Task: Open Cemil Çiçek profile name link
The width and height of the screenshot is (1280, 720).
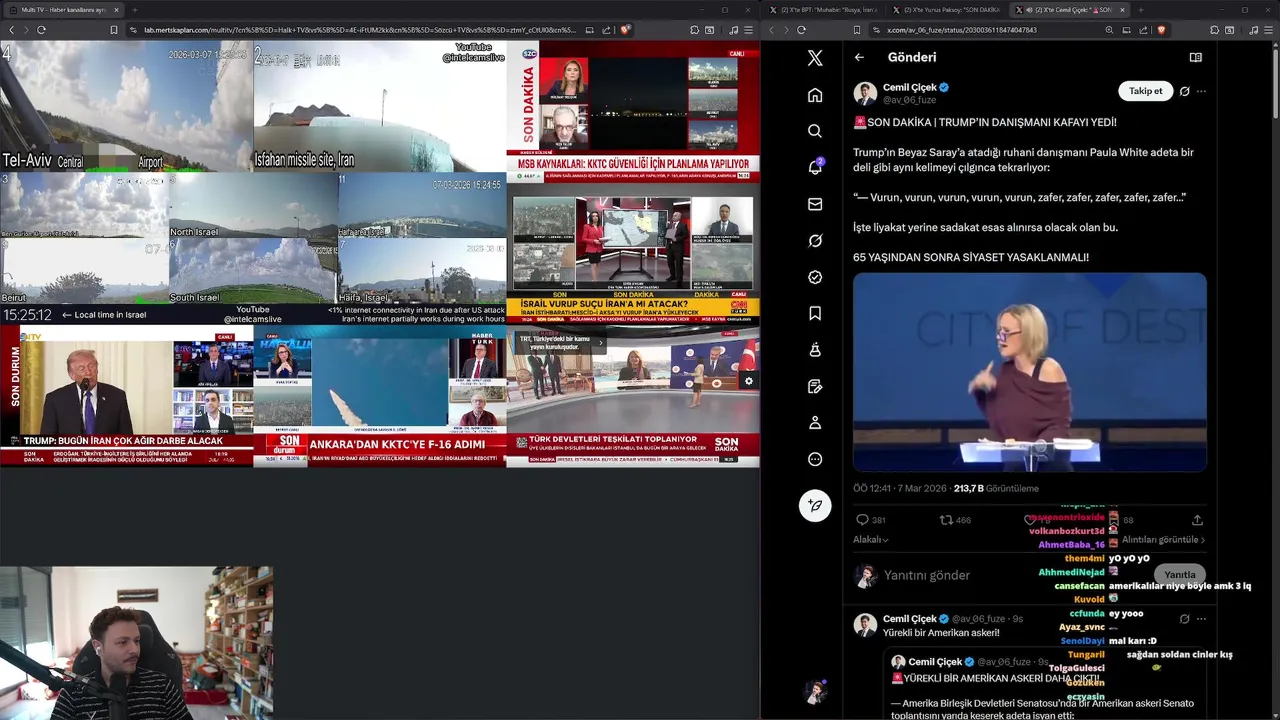Action: coord(909,88)
